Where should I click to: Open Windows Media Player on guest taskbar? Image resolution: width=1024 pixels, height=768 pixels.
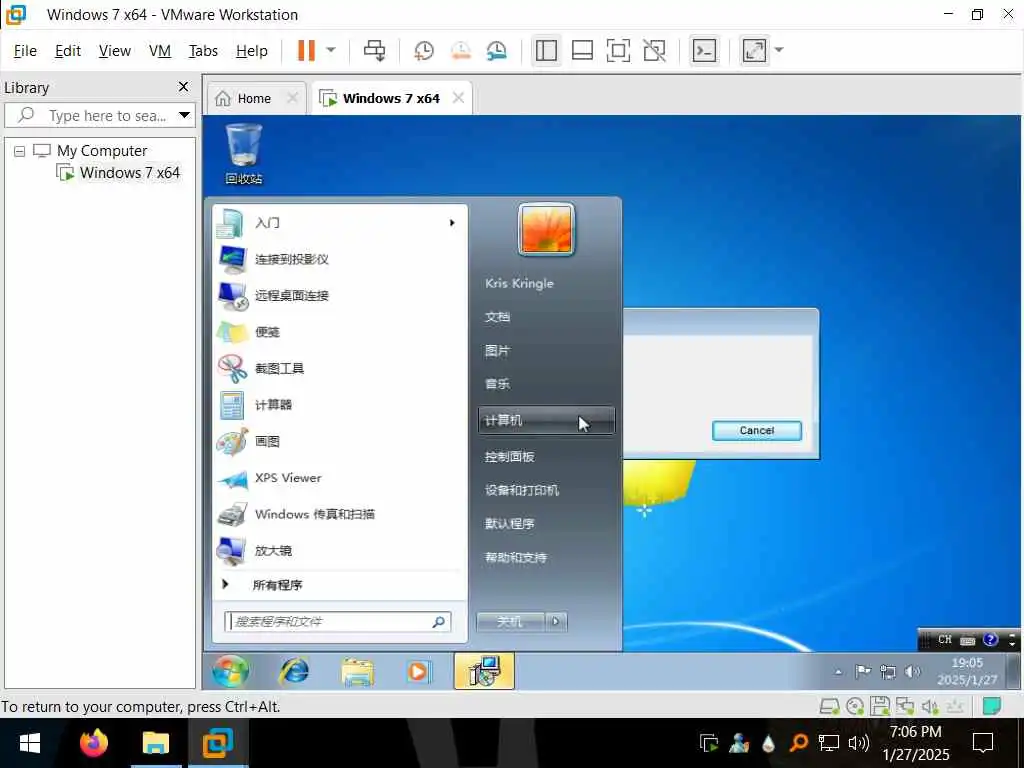click(x=419, y=671)
